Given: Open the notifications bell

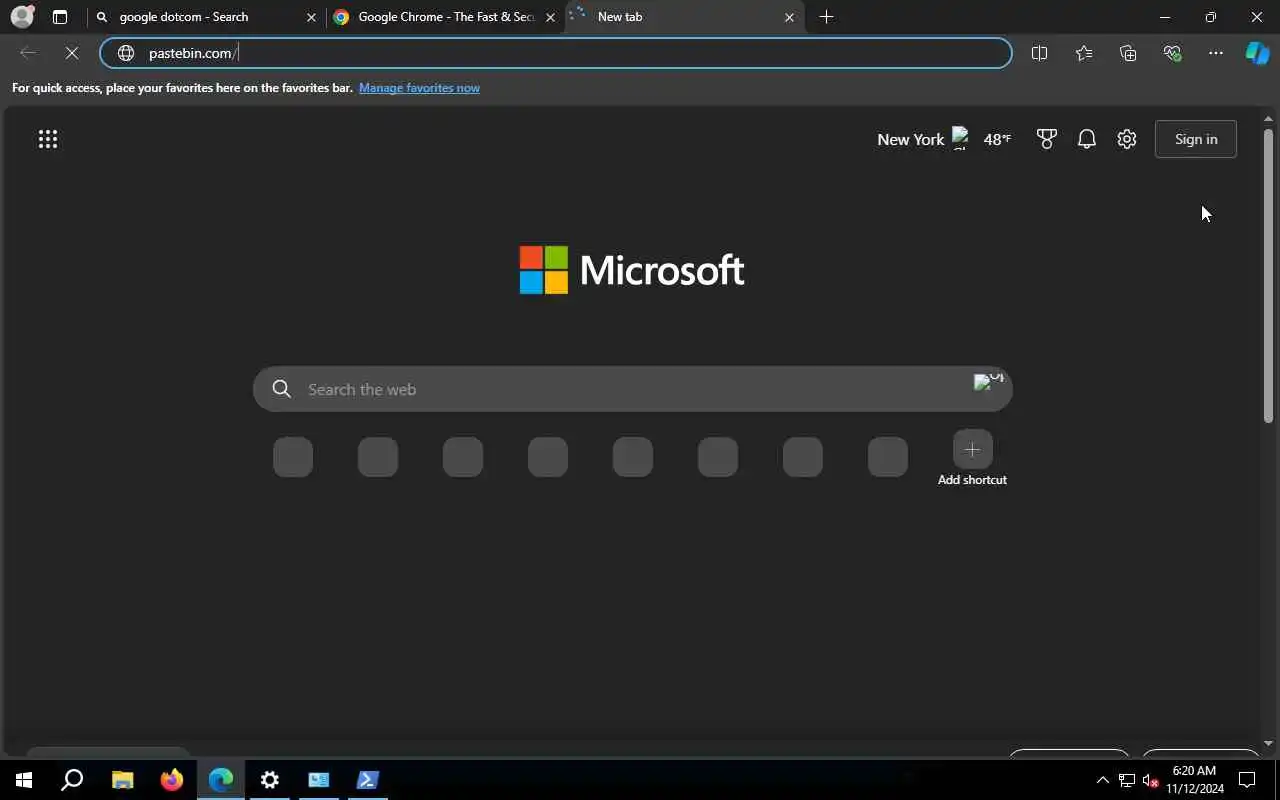Looking at the screenshot, I should click(x=1087, y=139).
